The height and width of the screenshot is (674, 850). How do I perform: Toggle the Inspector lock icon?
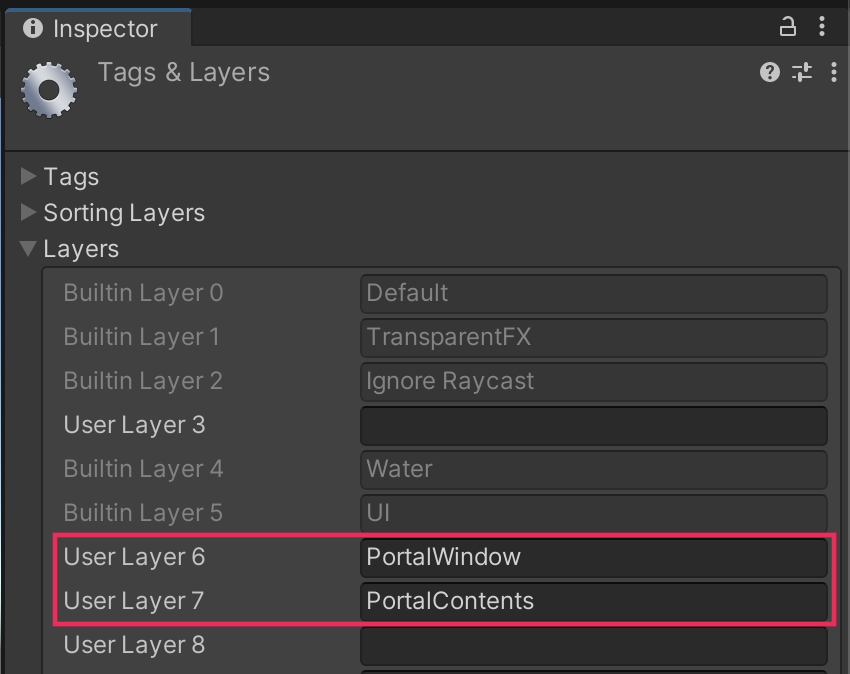pos(788,27)
